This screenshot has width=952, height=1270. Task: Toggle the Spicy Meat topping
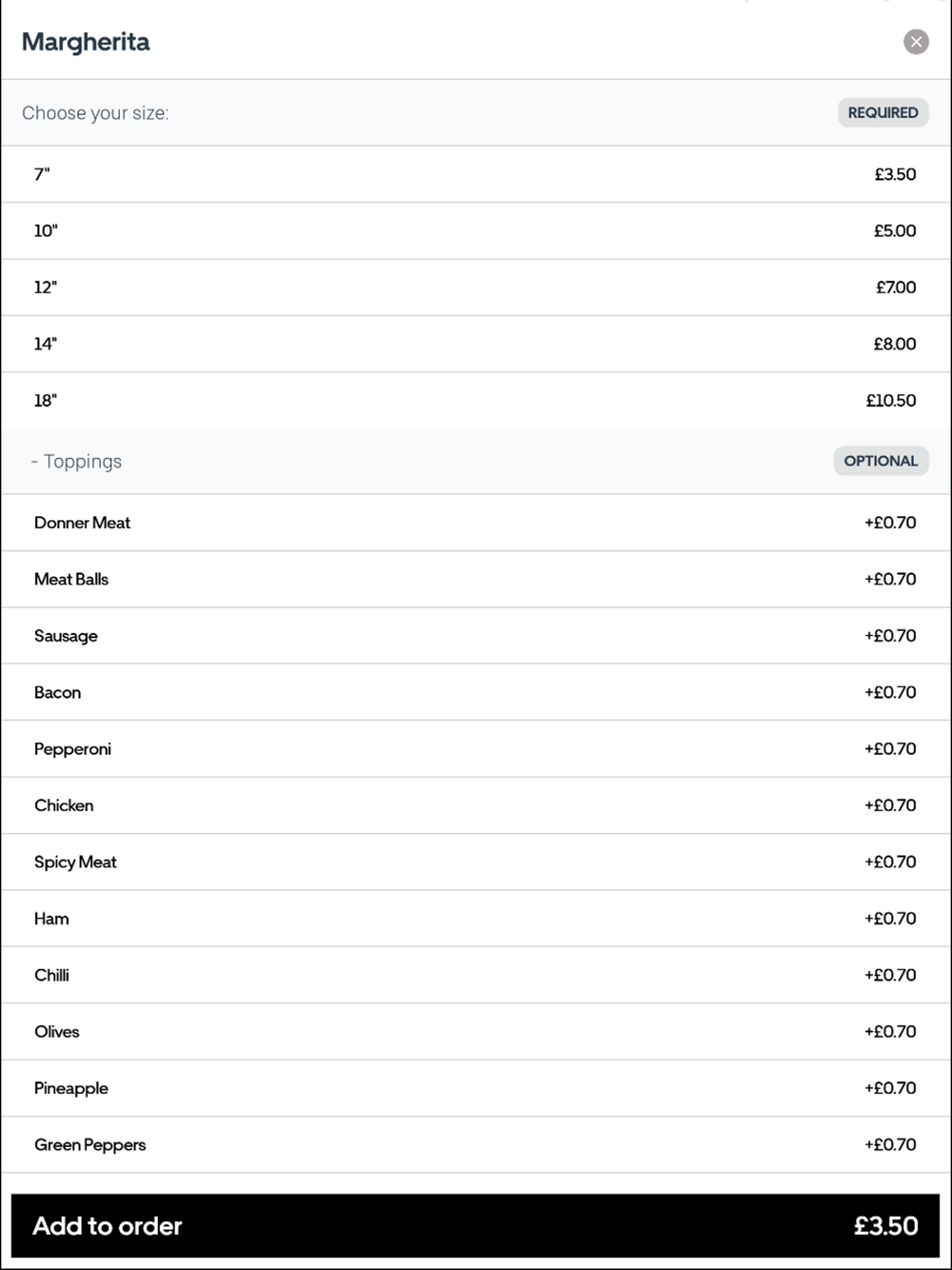click(476, 863)
